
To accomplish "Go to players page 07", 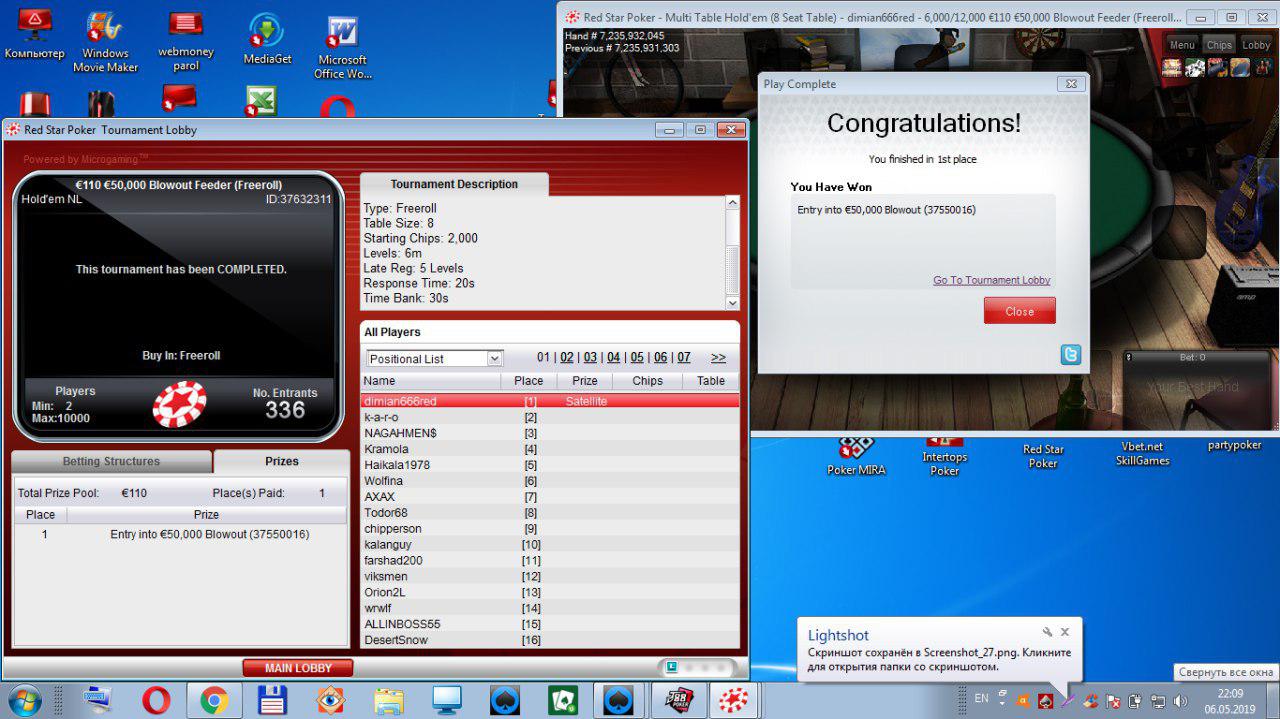I will [x=683, y=357].
